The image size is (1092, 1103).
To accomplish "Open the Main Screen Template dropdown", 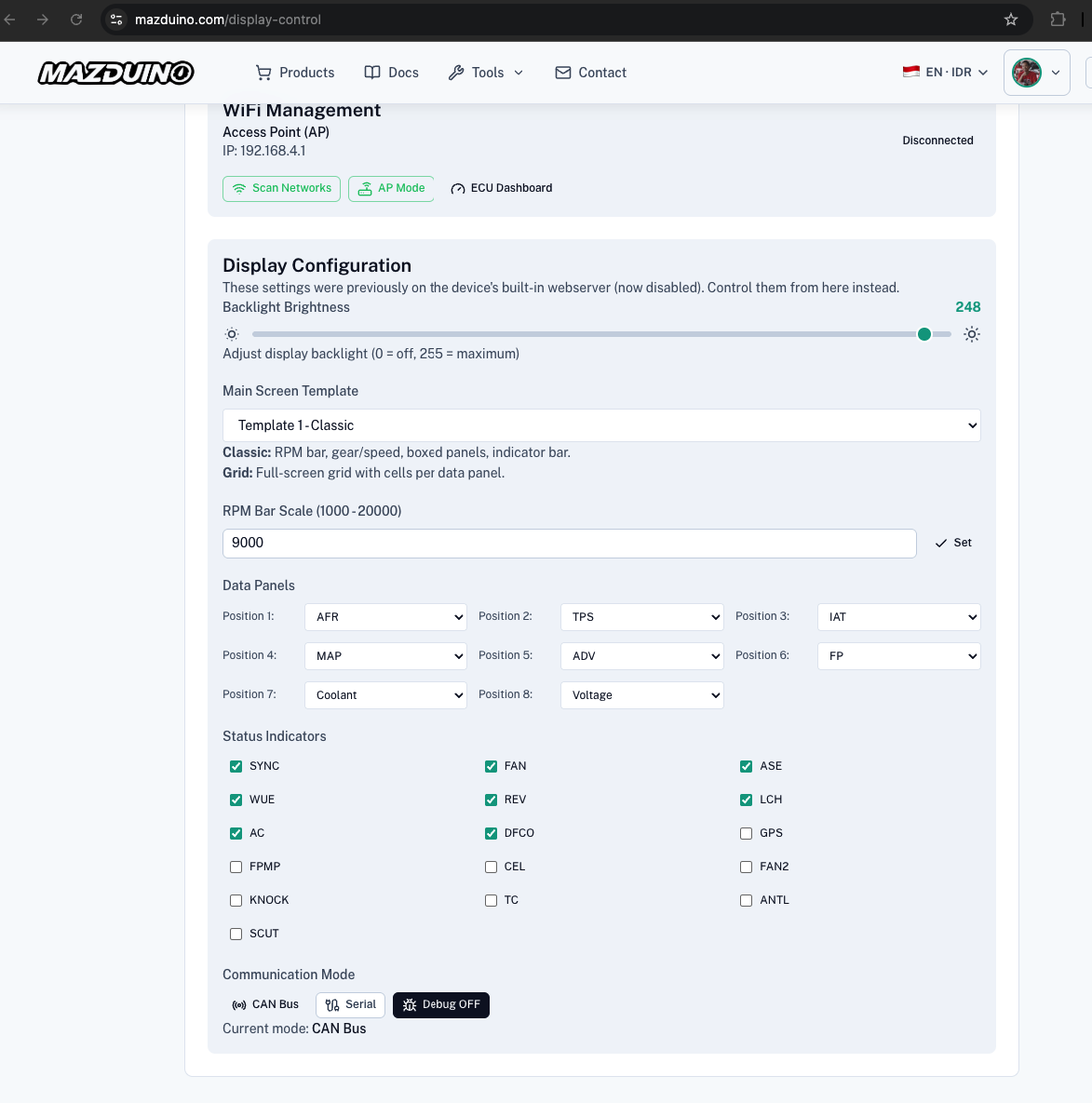I will 601,425.
